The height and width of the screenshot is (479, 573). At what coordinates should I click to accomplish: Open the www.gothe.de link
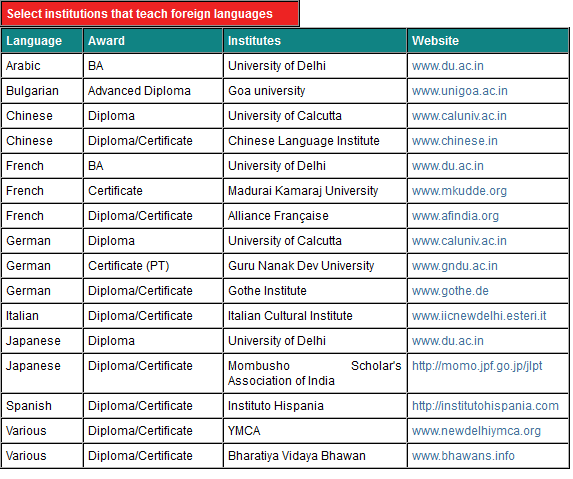(x=450, y=290)
